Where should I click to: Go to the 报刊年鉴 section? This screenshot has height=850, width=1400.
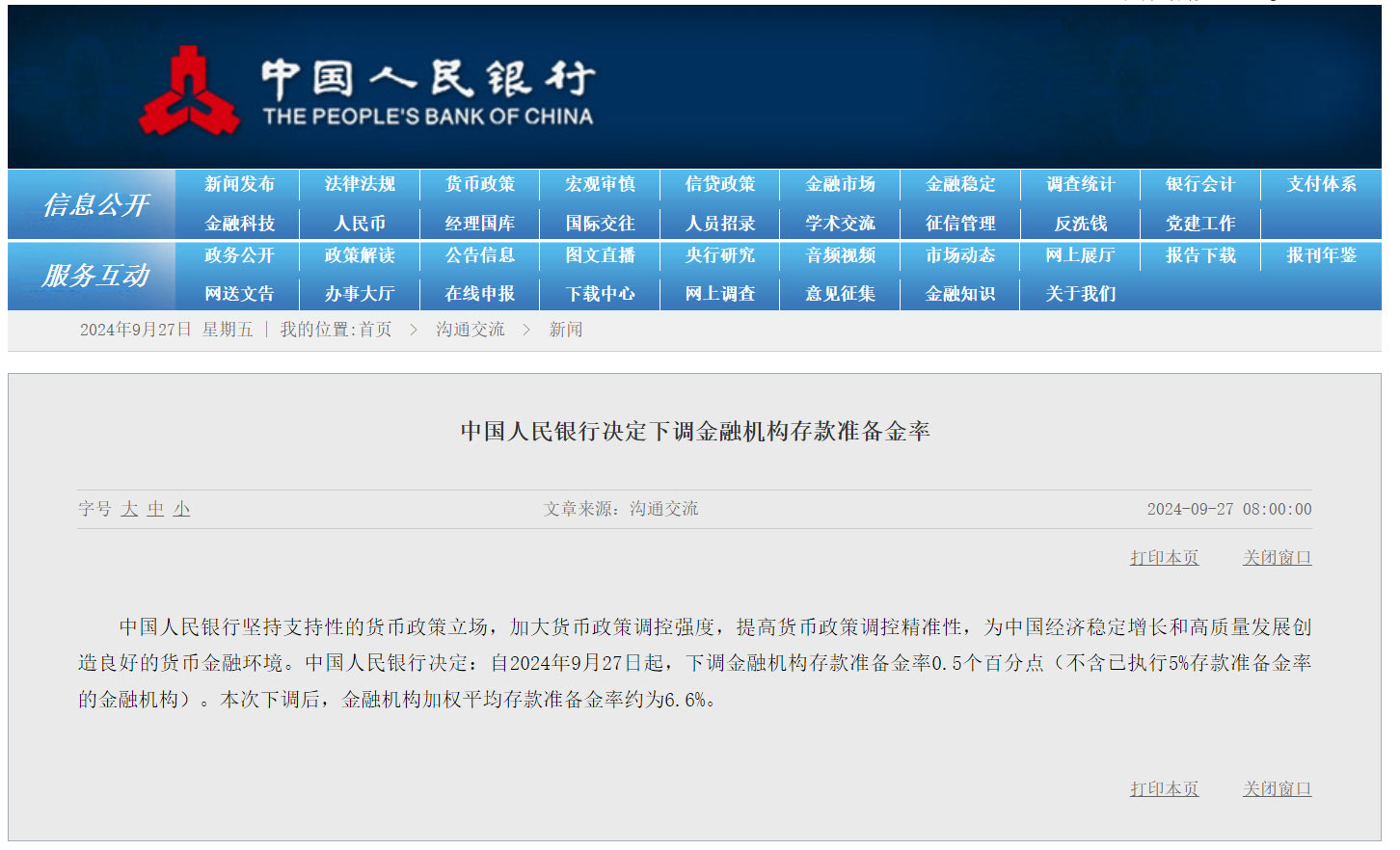1321,255
